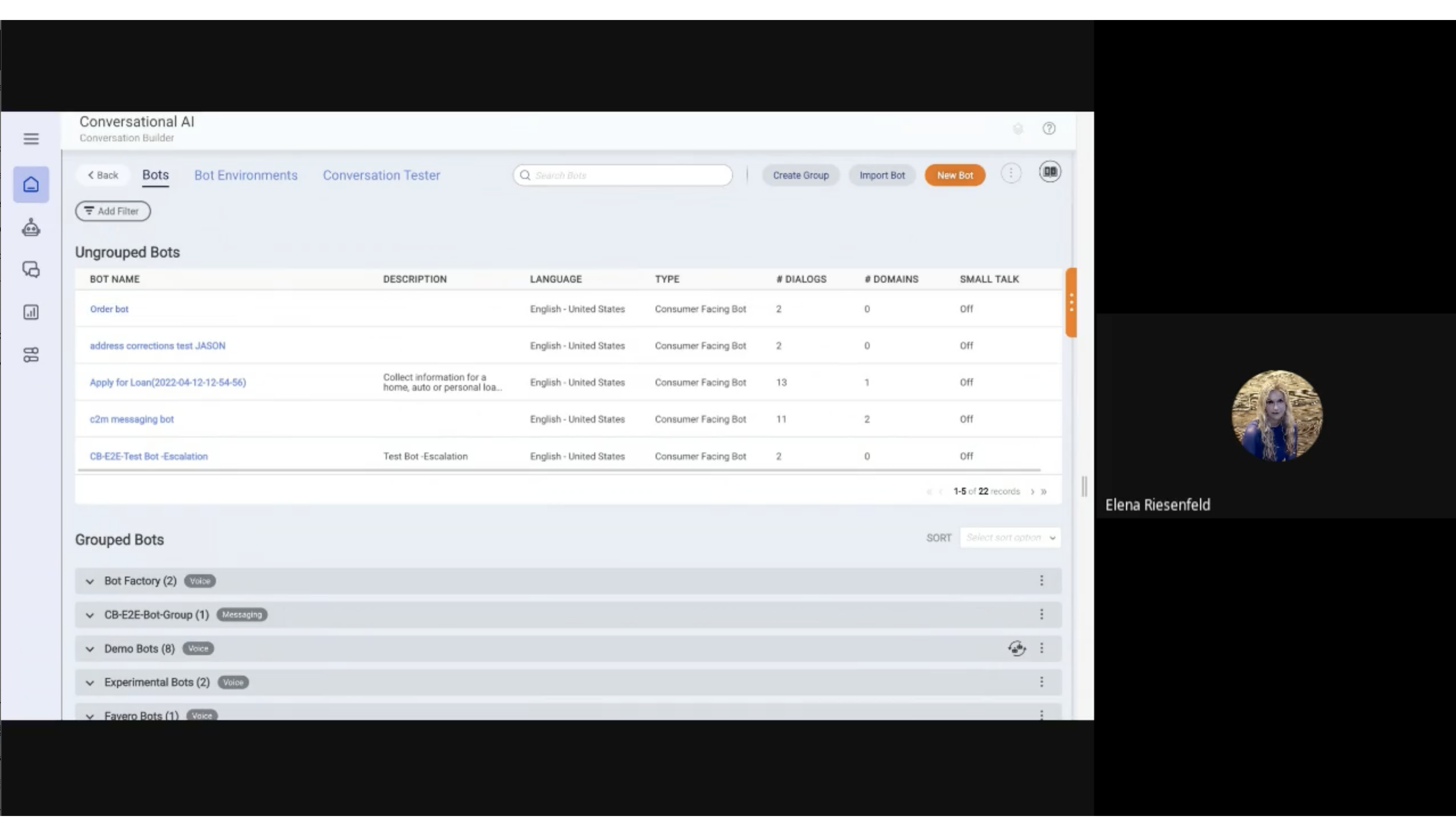This screenshot has width=1456, height=836.
Task: Click the Apply for Loan description text
Action: (x=442, y=382)
